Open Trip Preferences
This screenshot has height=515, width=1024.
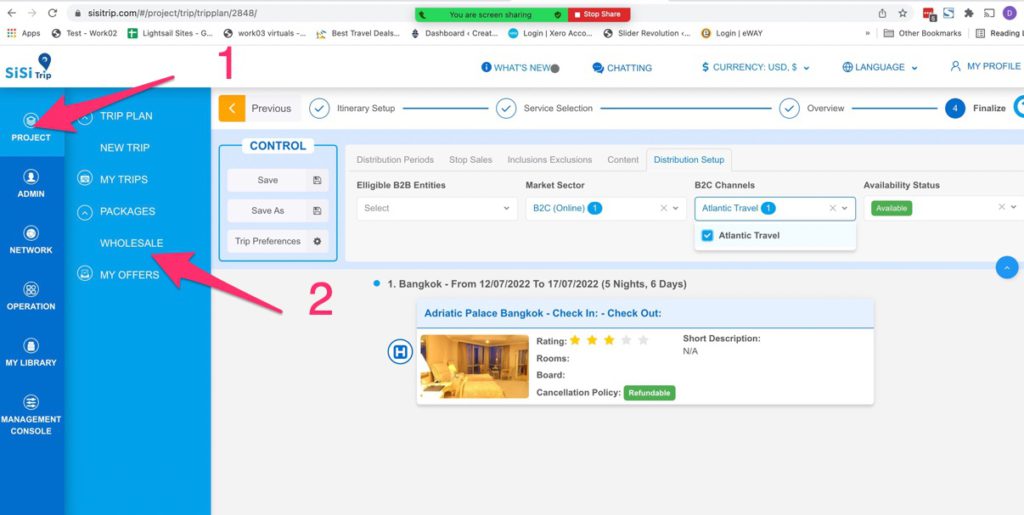point(267,241)
